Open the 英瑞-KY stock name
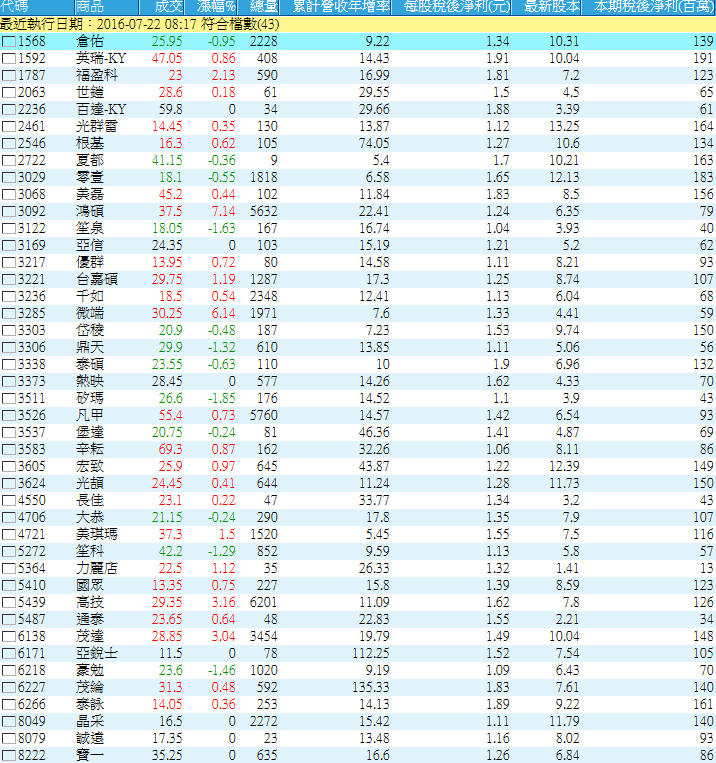Image resolution: width=716 pixels, height=763 pixels. 101,59
